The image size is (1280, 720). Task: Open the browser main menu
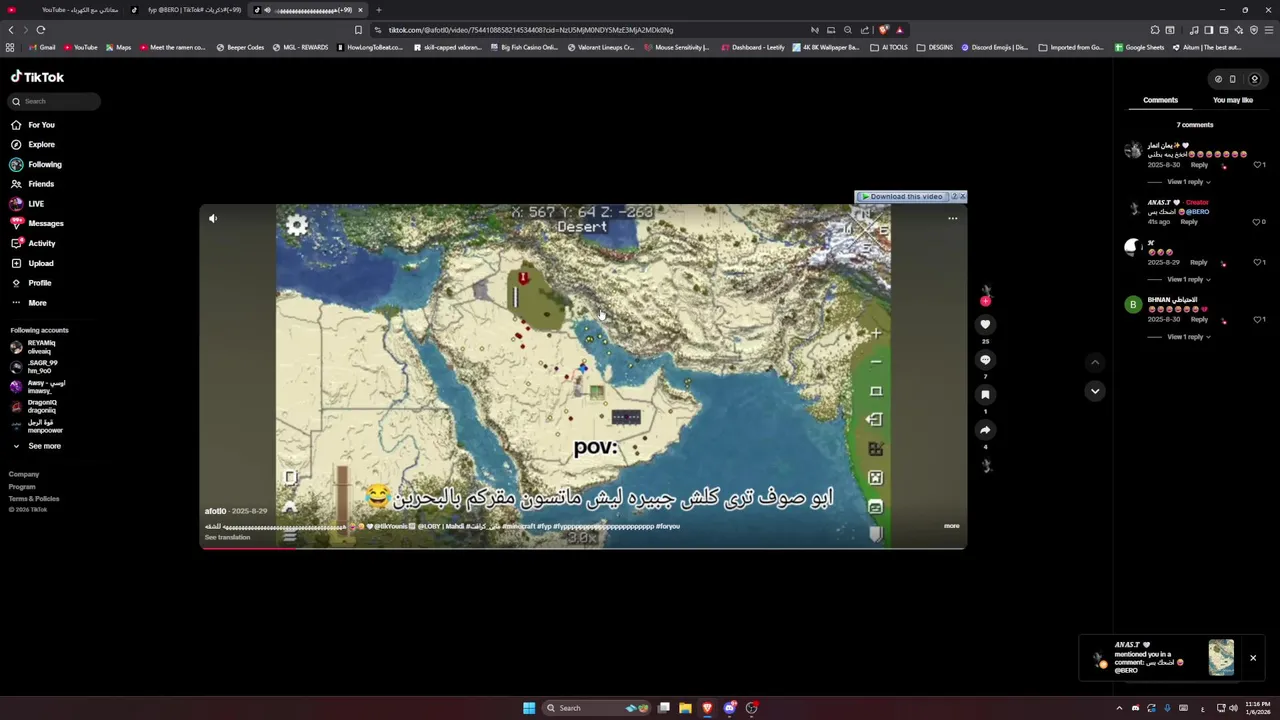(1269, 30)
